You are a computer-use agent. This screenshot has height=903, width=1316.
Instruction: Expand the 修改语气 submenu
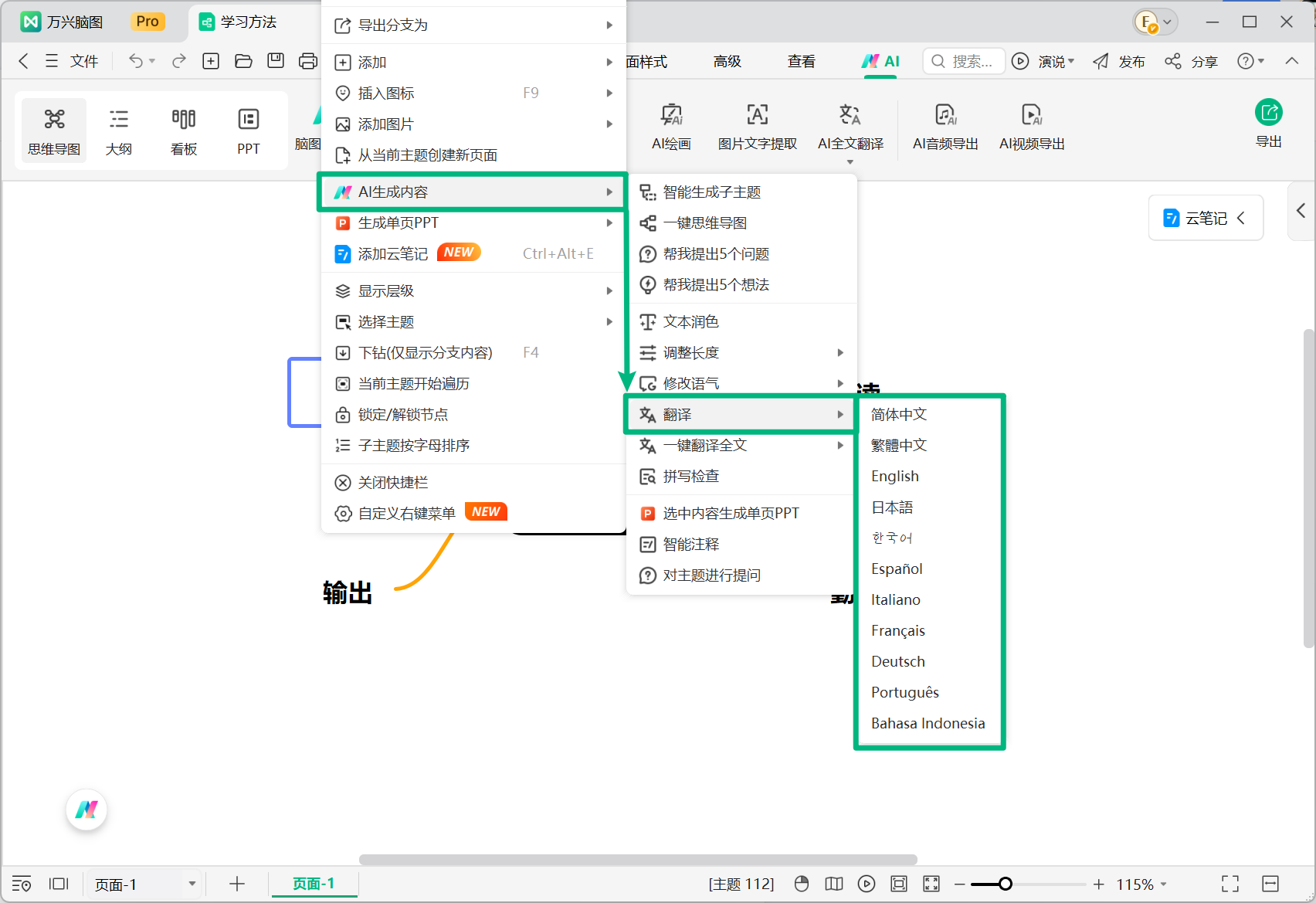[742, 383]
